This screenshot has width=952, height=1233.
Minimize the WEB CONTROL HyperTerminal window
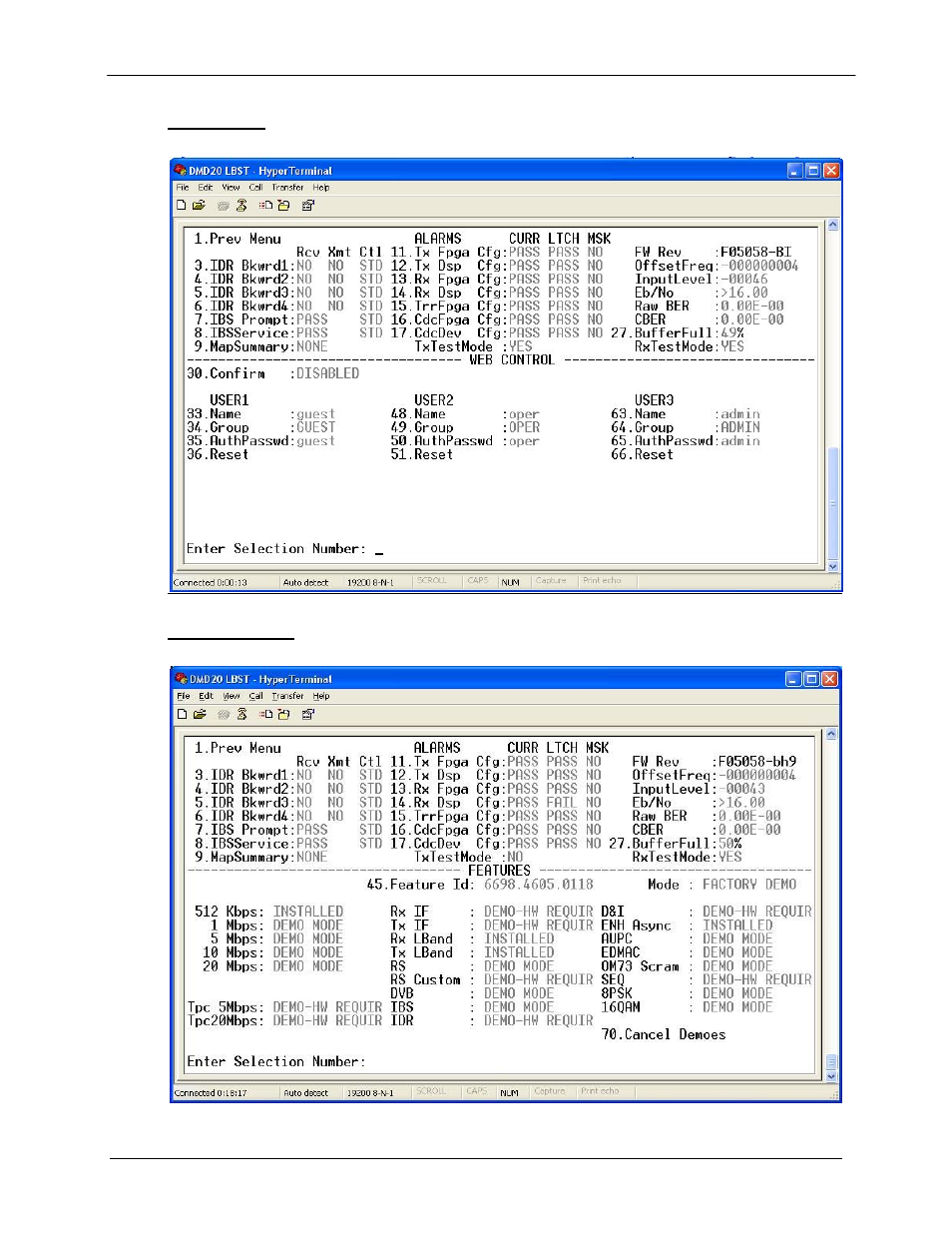click(795, 171)
